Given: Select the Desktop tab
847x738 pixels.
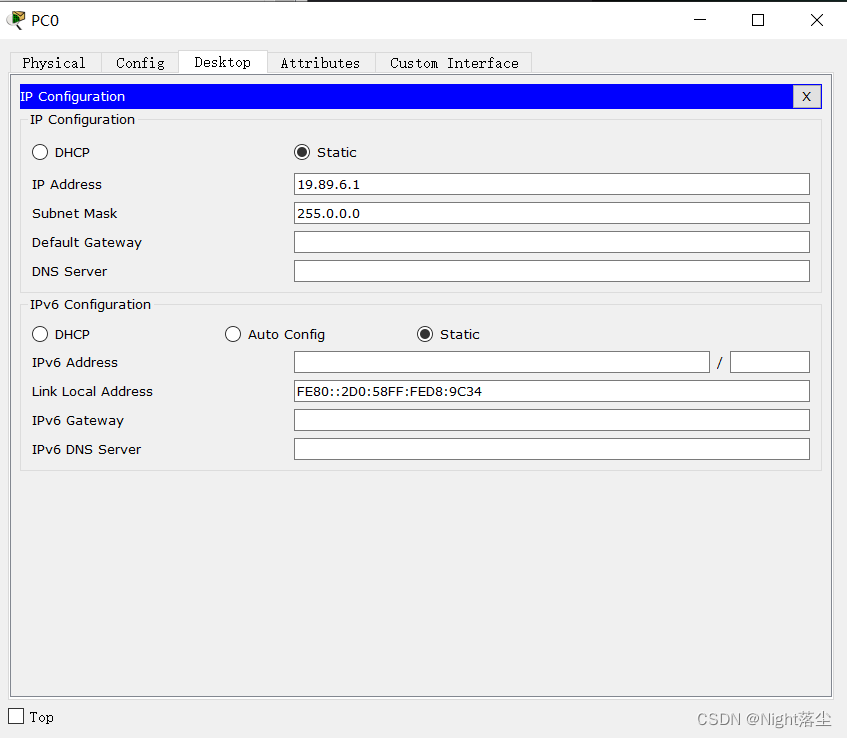Looking at the screenshot, I should click(223, 62).
